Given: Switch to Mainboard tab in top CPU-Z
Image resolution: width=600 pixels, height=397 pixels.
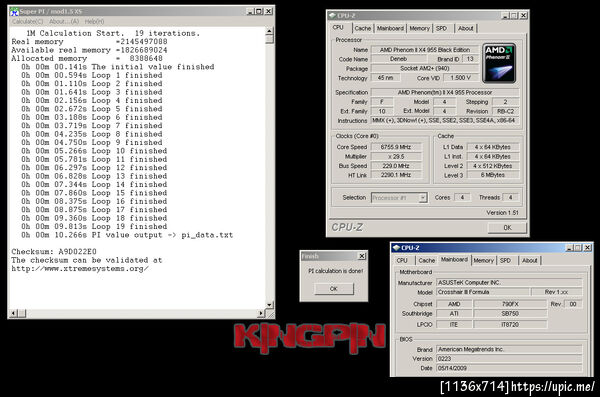Looking at the screenshot, I should pos(390,28).
